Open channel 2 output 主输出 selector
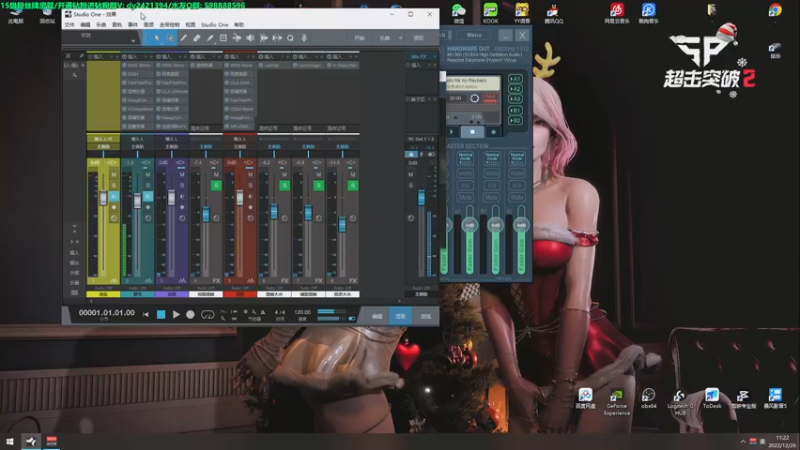Screen dimensions: 800x450 coord(137,146)
